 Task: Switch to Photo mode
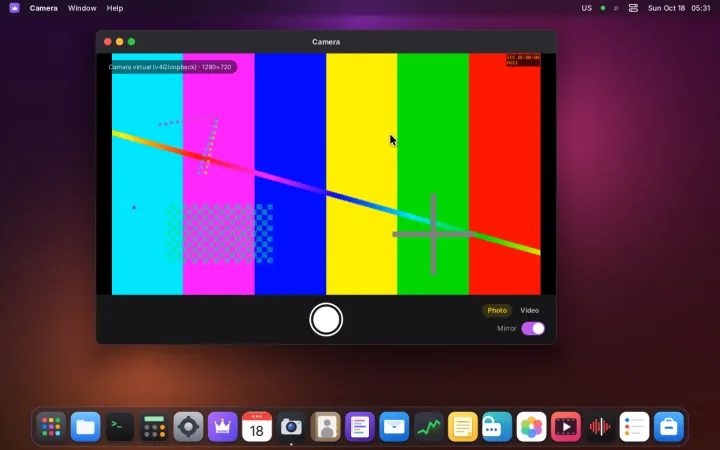coord(497,310)
